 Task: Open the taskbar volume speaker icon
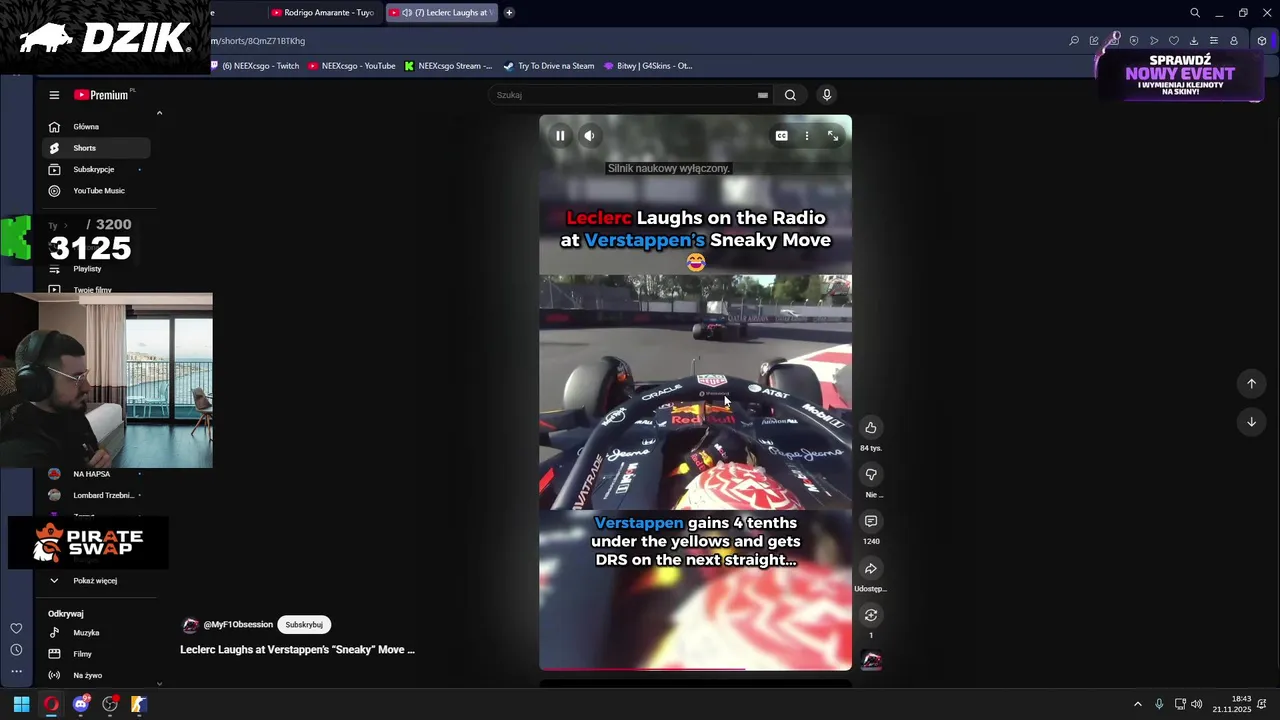(1197, 704)
